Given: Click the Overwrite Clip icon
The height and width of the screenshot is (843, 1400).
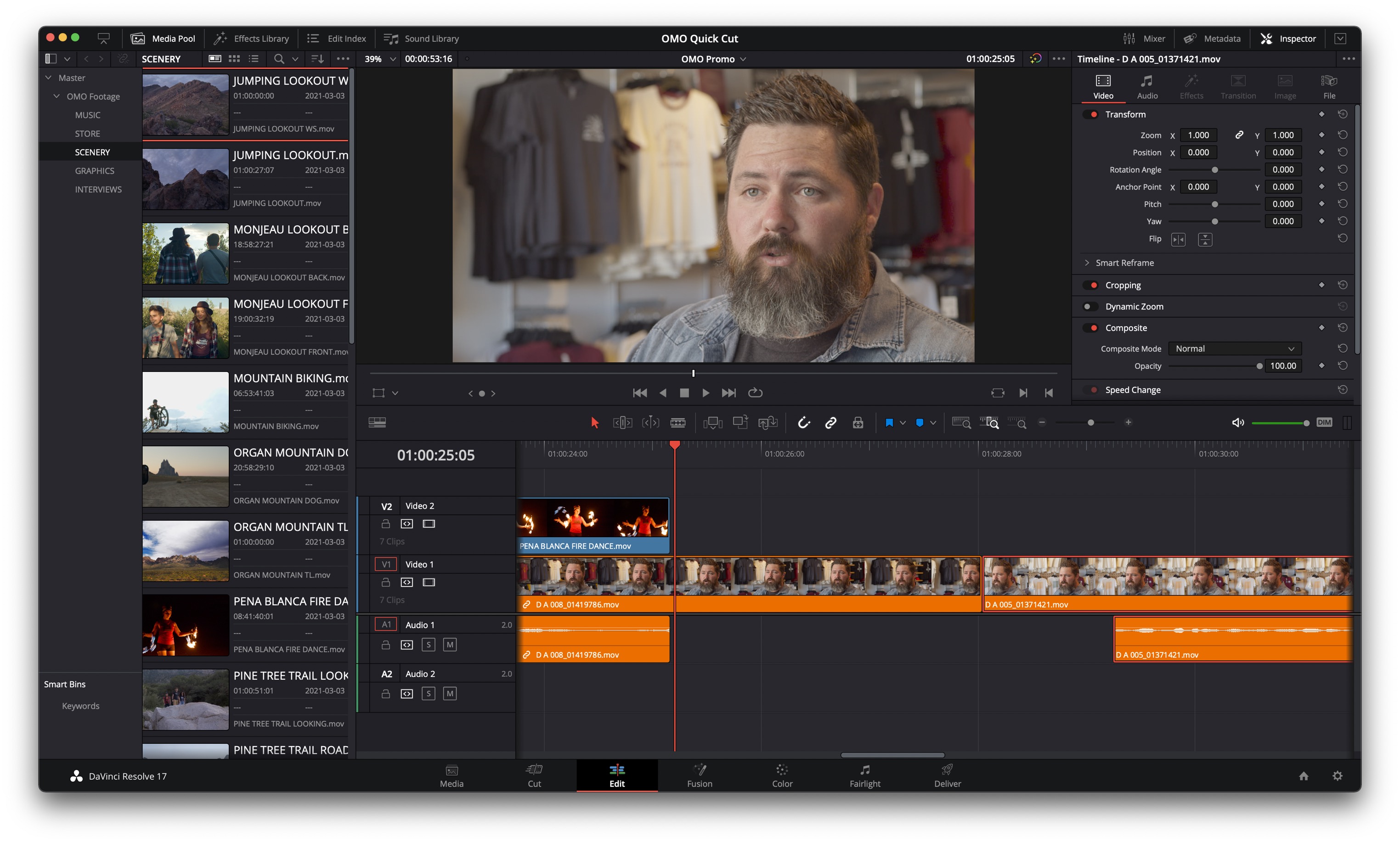Looking at the screenshot, I should pyautogui.click(x=740, y=422).
